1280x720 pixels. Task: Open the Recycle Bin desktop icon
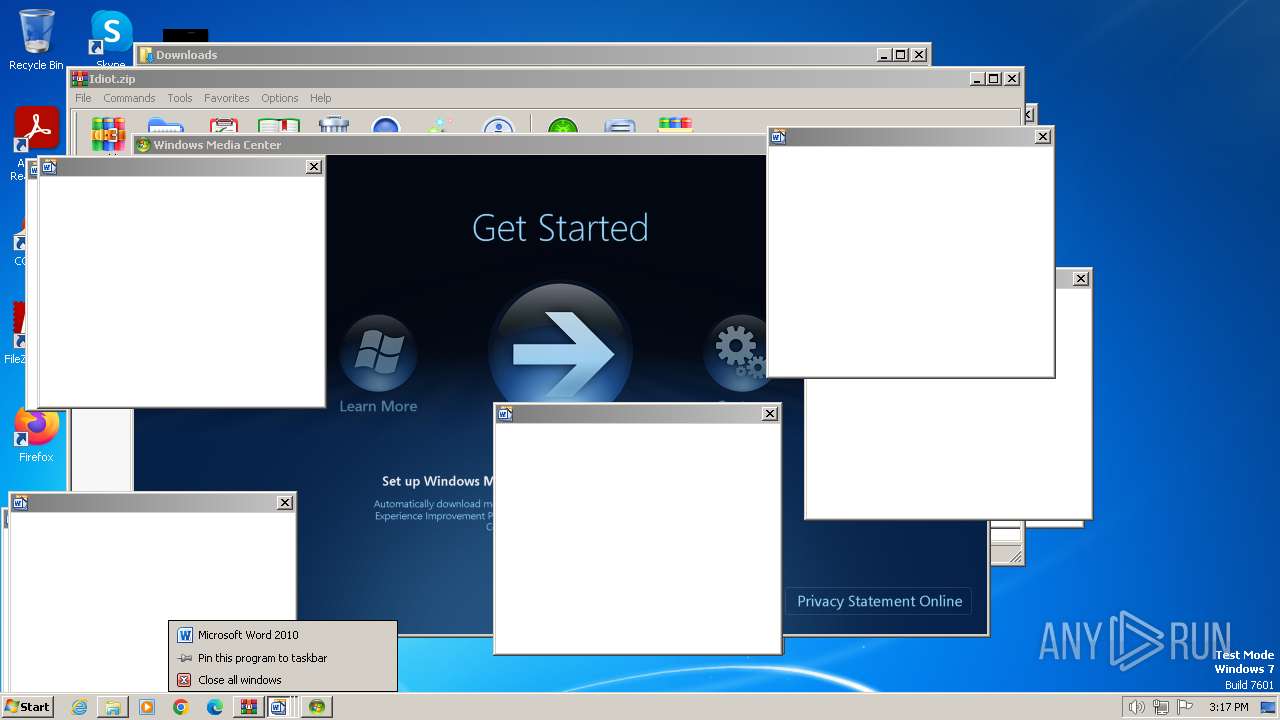tap(36, 40)
